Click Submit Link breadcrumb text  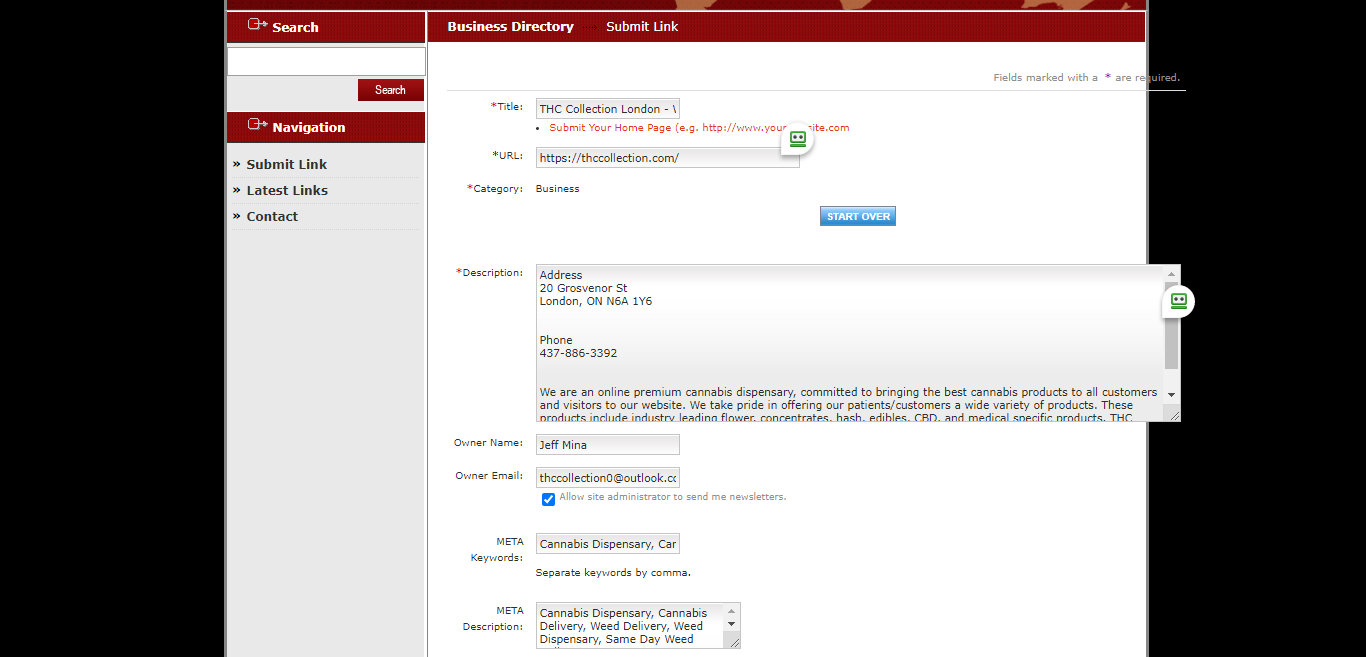pos(642,27)
